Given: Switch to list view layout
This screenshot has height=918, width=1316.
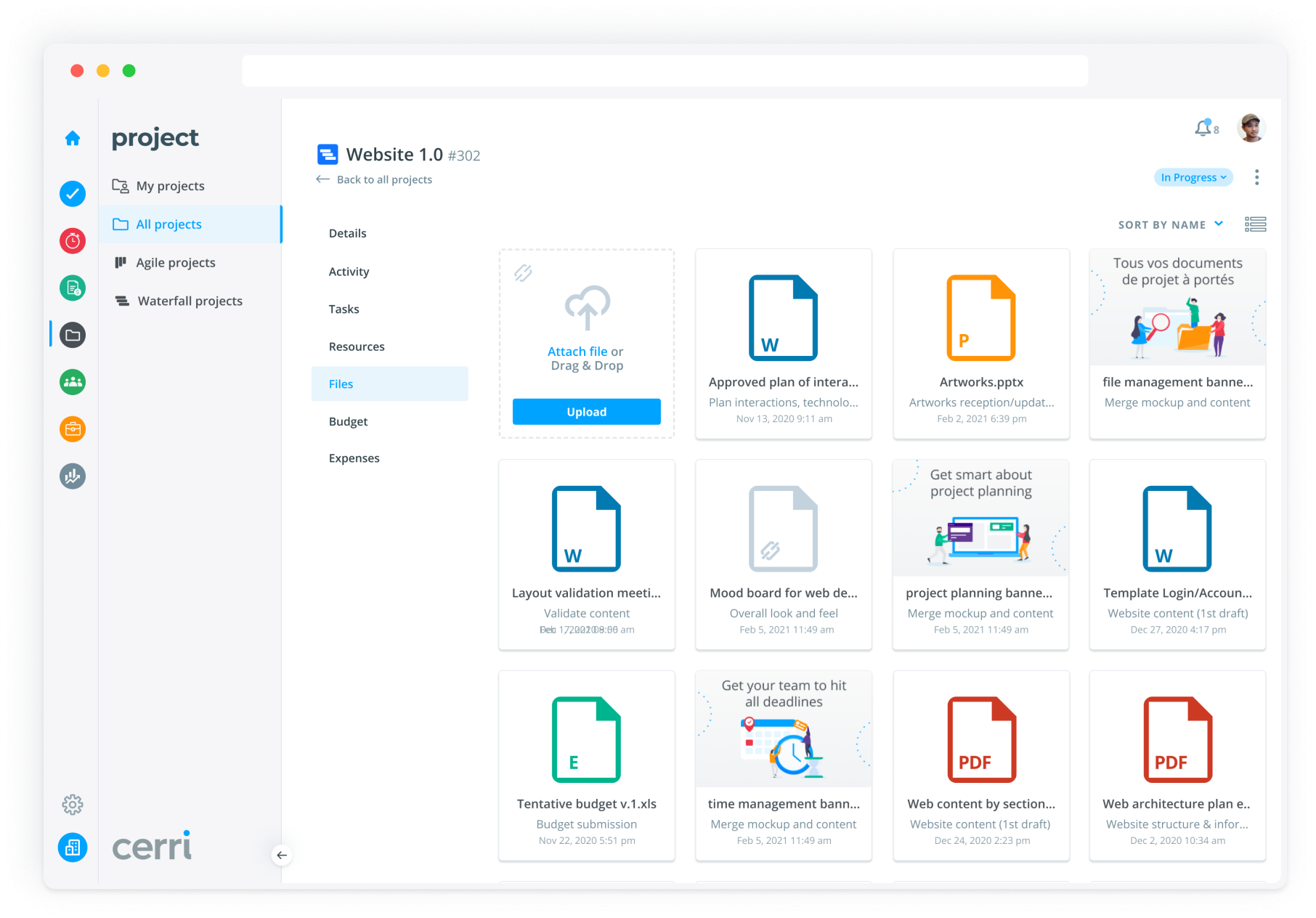Looking at the screenshot, I should pyautogui.click(x=1255, y=224).
